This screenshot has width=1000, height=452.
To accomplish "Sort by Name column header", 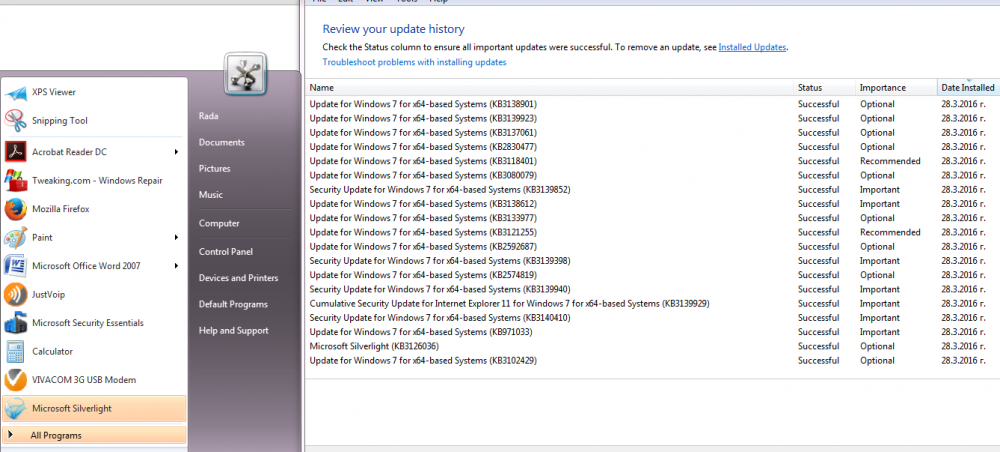I will coord(550,88).
